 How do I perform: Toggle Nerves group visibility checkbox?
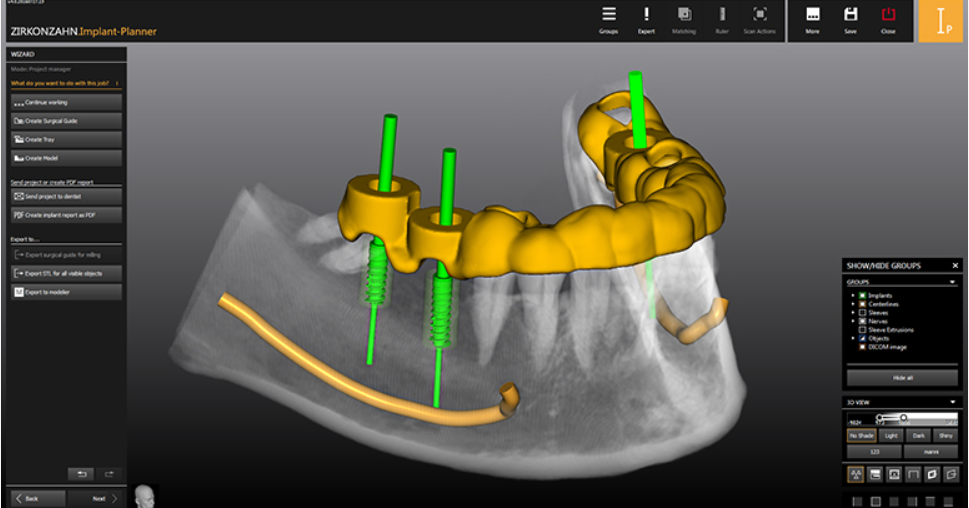point(862,321)
